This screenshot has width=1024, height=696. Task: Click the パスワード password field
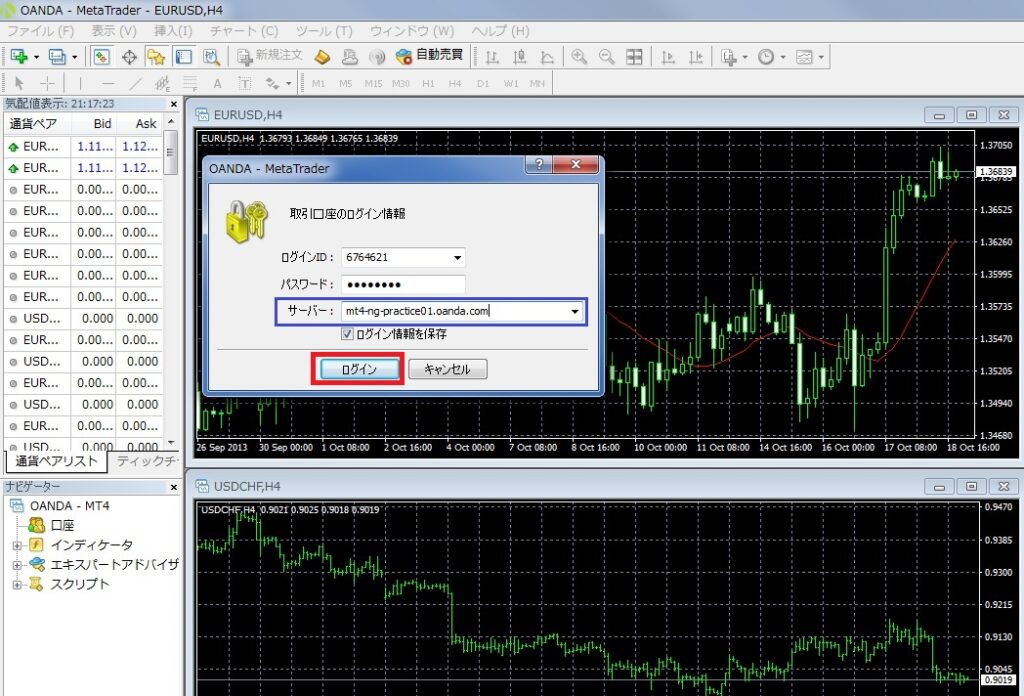[x=403, y=285]
